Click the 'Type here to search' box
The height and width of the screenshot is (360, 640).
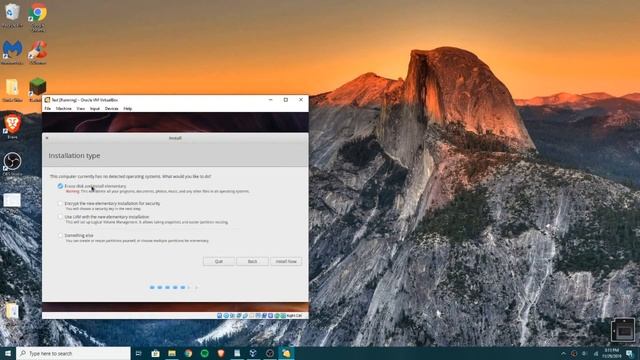pyautogui.click(x=73, y=353)
